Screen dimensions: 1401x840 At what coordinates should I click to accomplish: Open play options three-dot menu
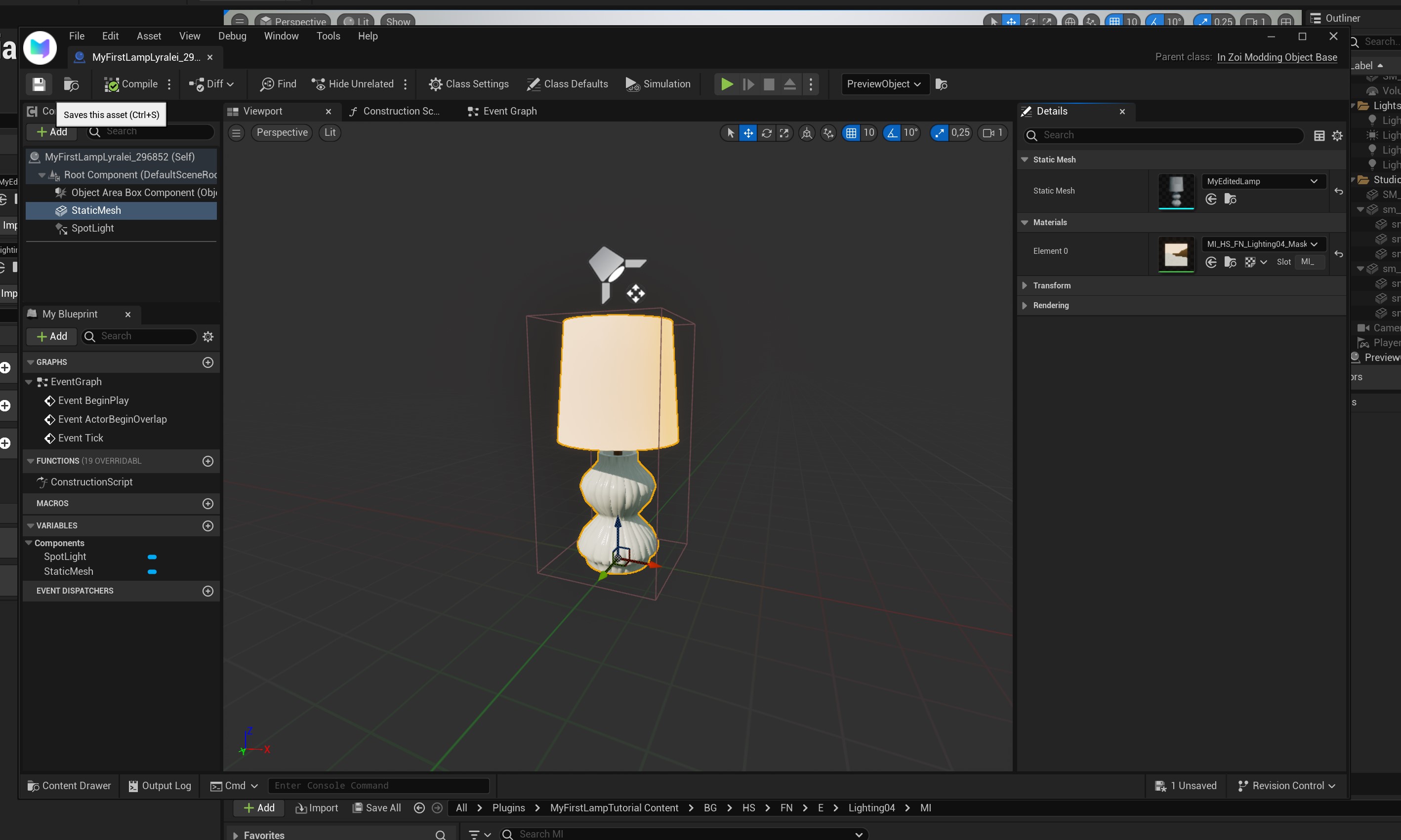coord(811,84)
